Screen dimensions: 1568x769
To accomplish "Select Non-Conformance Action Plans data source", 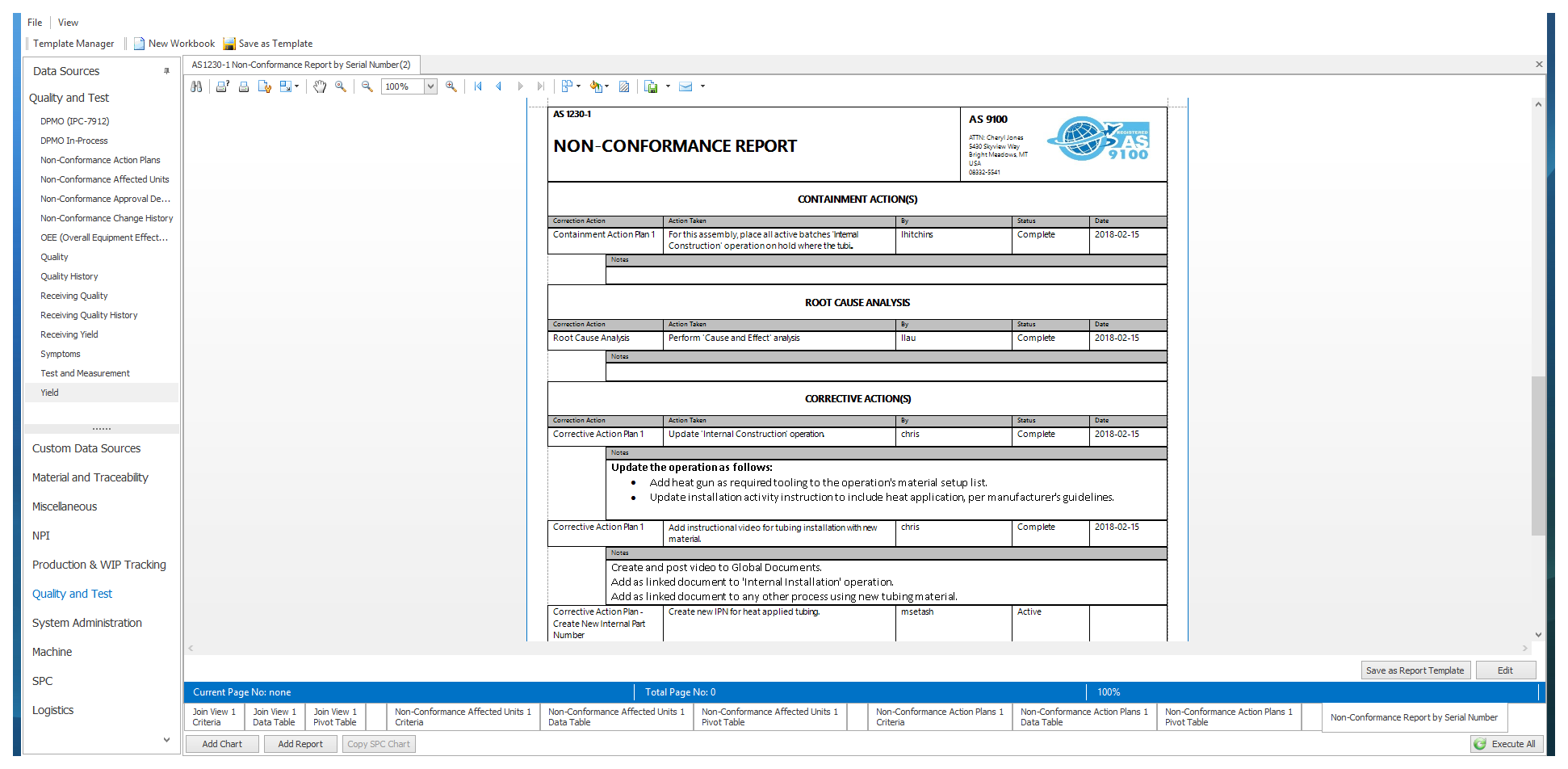I will coord(100,160).
